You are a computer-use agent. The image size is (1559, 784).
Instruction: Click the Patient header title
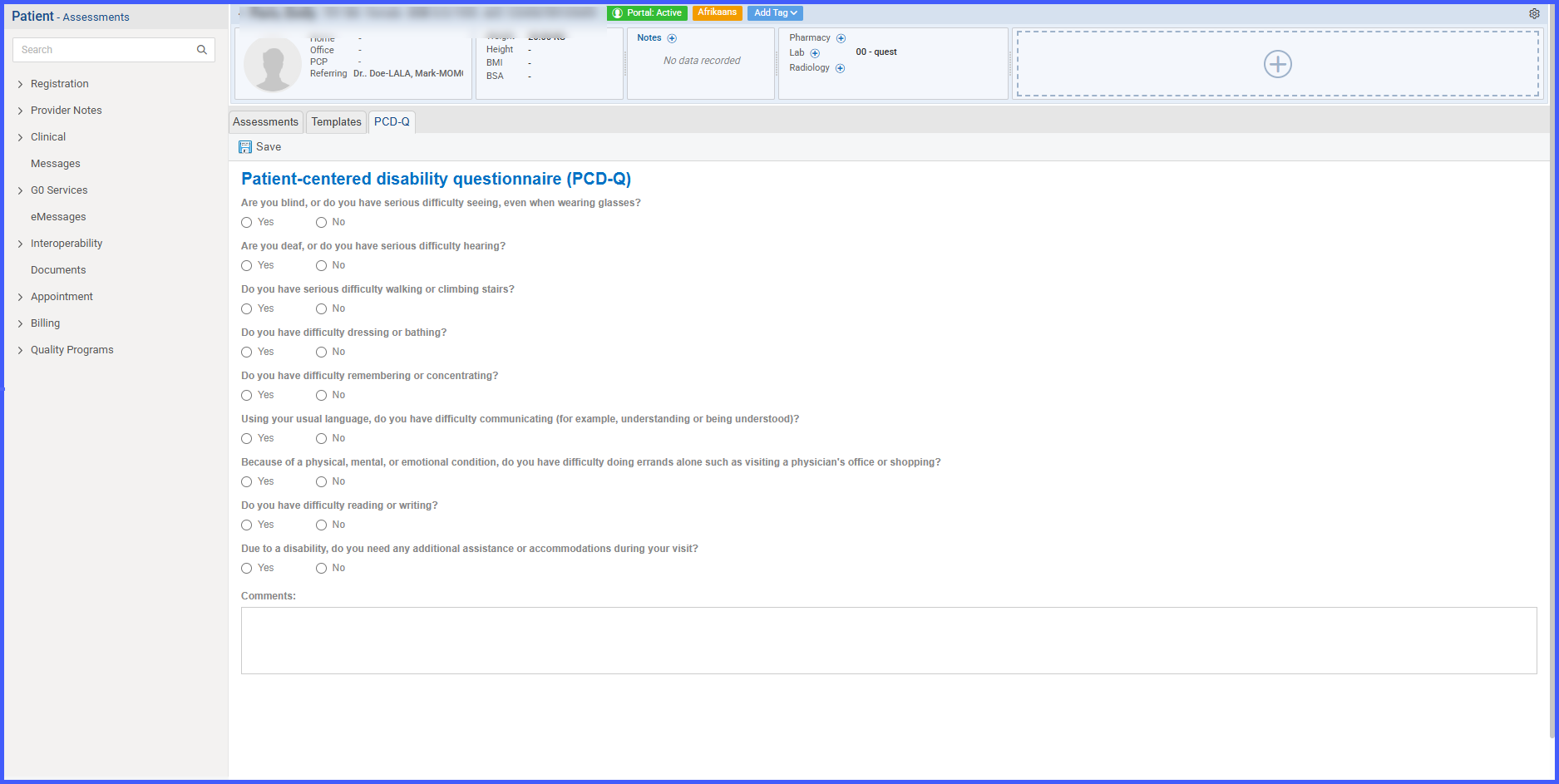pos(32,17)
